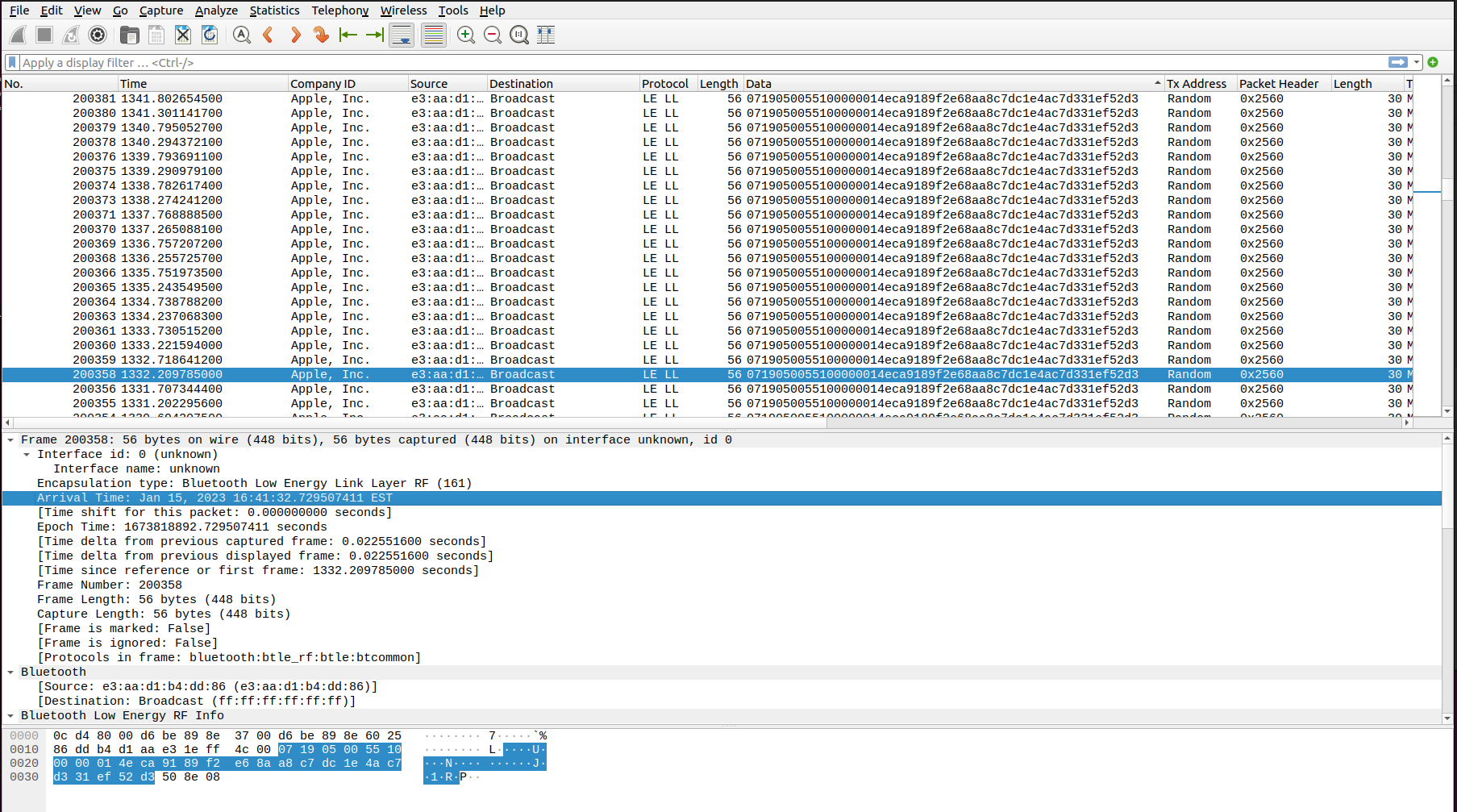Click the display filter input field

pos(701,62)
